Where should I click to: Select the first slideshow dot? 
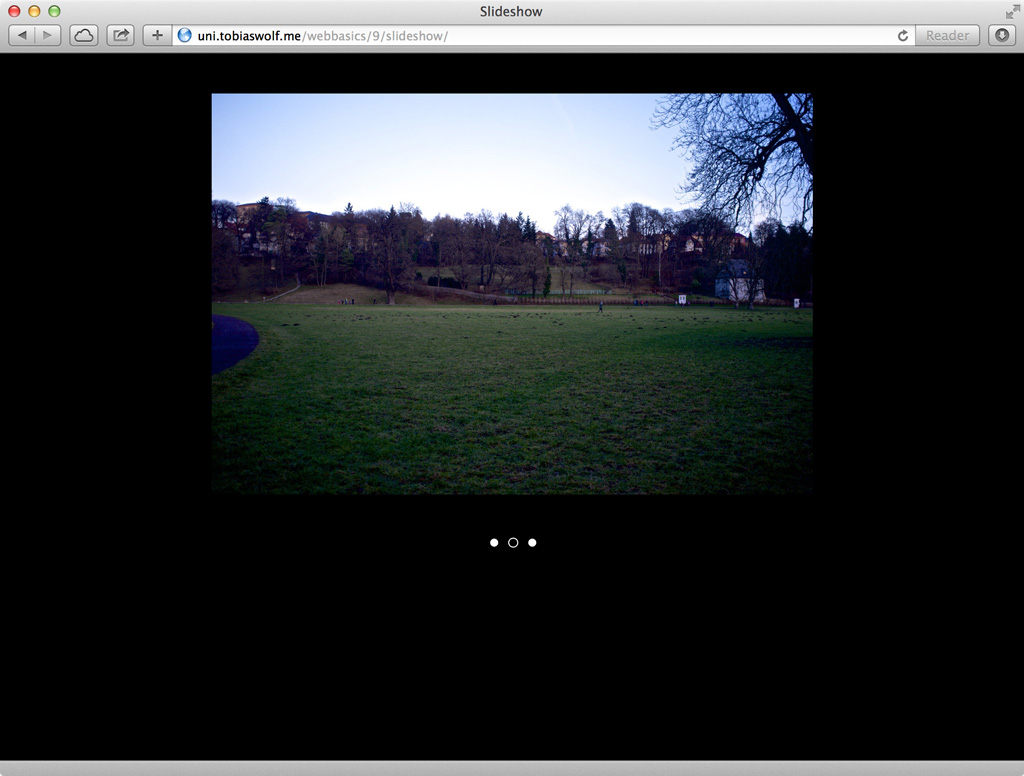pos(494,542)
